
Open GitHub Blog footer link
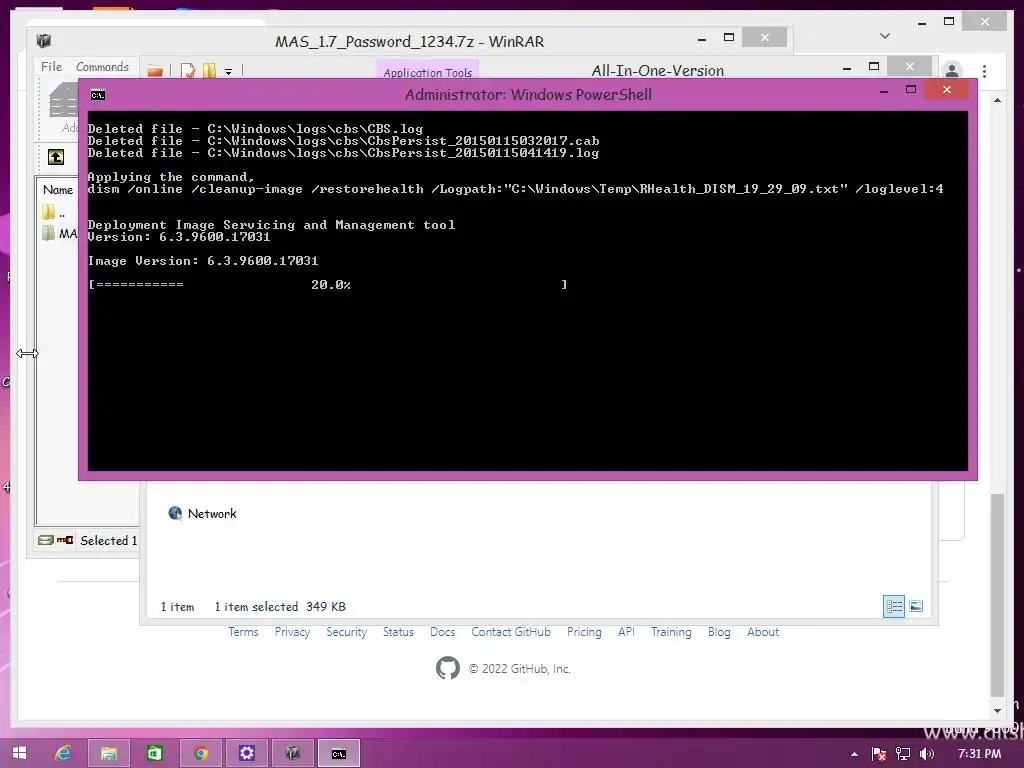[x=719, y=632]
